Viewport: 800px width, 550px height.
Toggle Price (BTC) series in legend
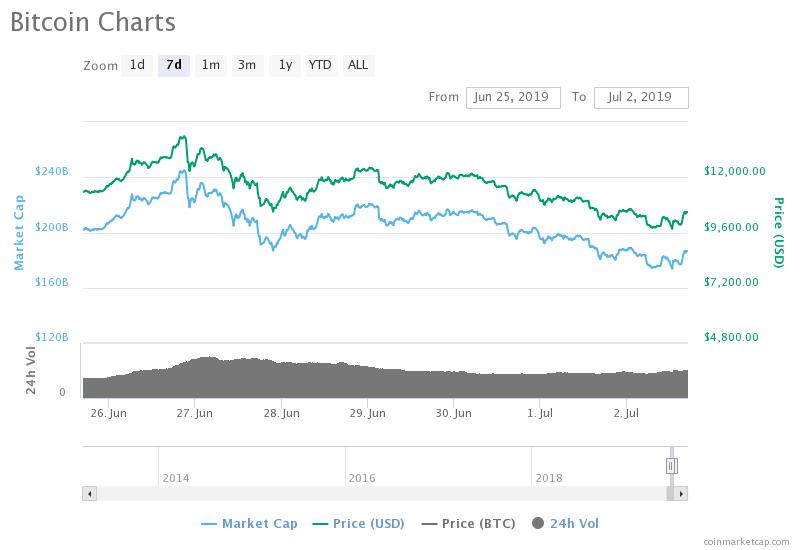coord(468,524)
